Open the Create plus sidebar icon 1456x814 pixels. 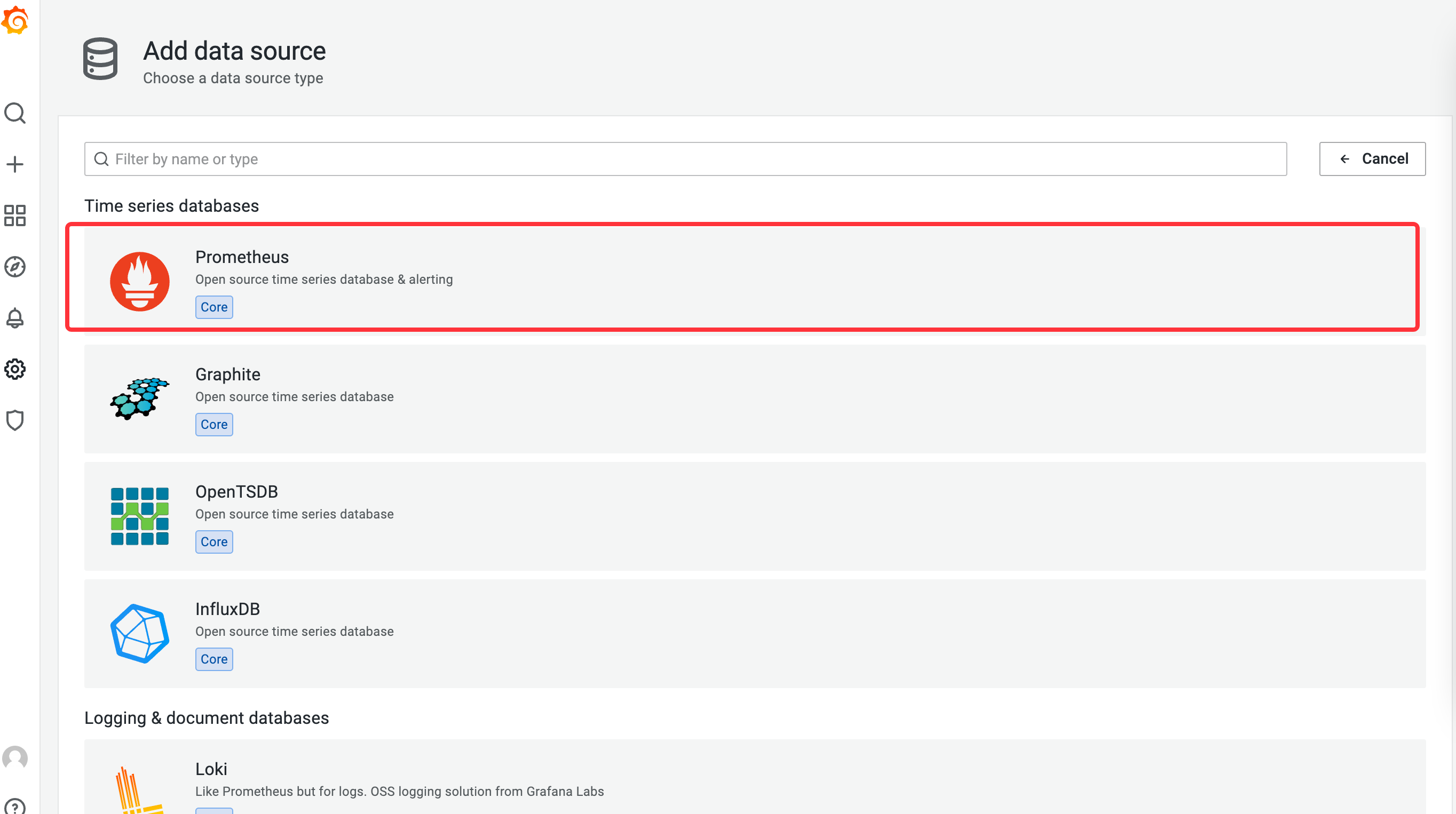[x=15, y=164]
